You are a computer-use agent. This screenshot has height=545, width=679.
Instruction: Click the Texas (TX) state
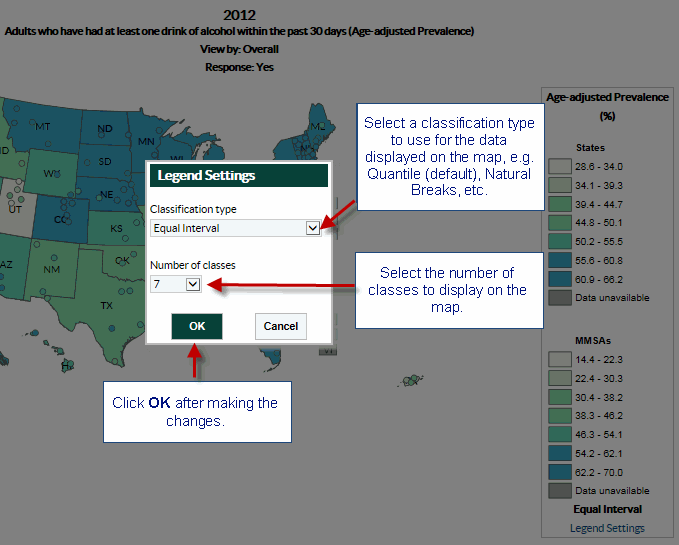(106, 304)
